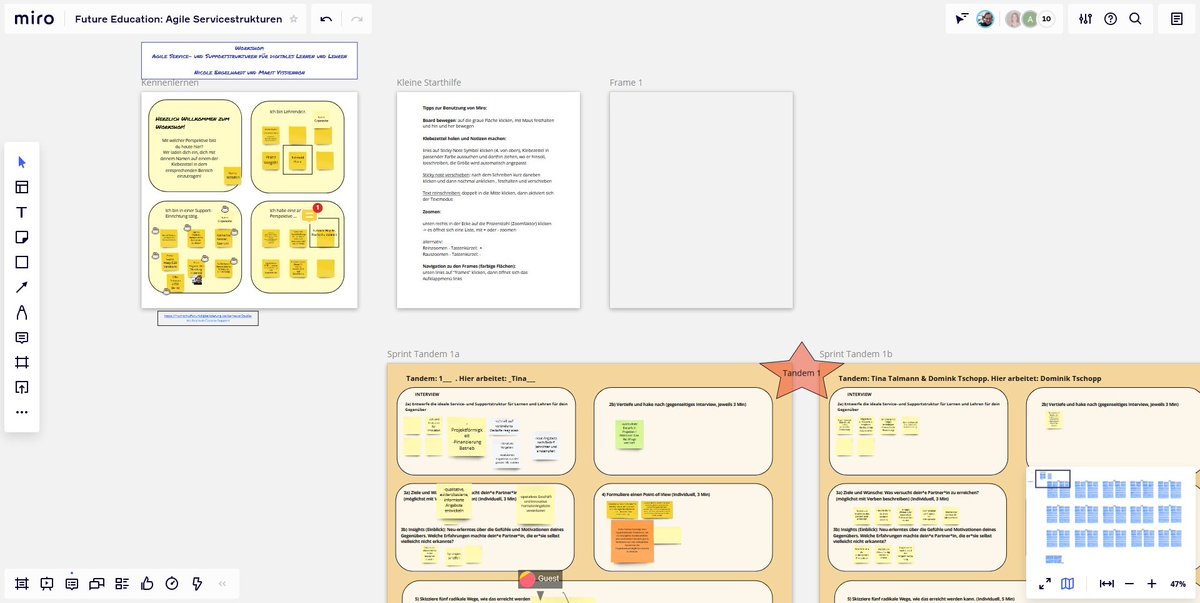Select the Sprint Tandem 1b frame title
This screenshot has width=1200, height=603.
[x=856, y=354]
